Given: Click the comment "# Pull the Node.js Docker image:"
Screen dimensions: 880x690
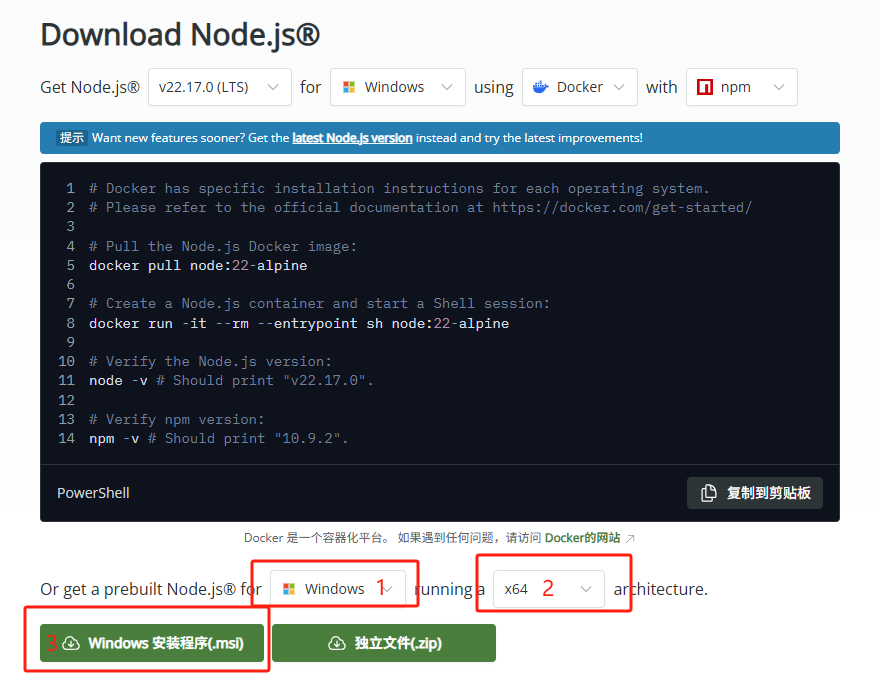Looking at the screenshot, I should click(x=223, y=246).
